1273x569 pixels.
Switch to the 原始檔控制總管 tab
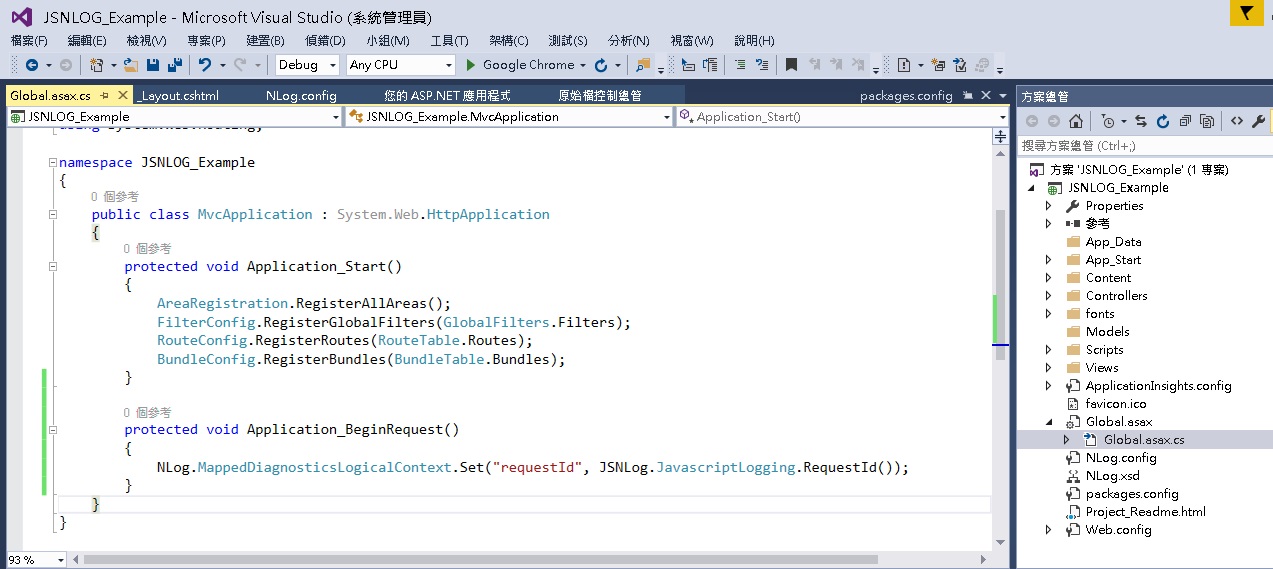(600, 95)
